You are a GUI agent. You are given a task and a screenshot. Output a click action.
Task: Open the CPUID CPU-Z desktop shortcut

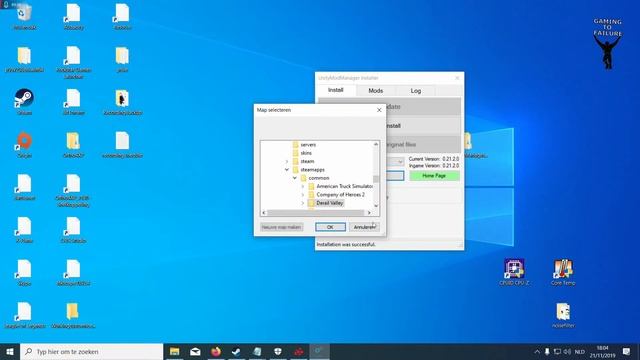click(x=514, y=272)
